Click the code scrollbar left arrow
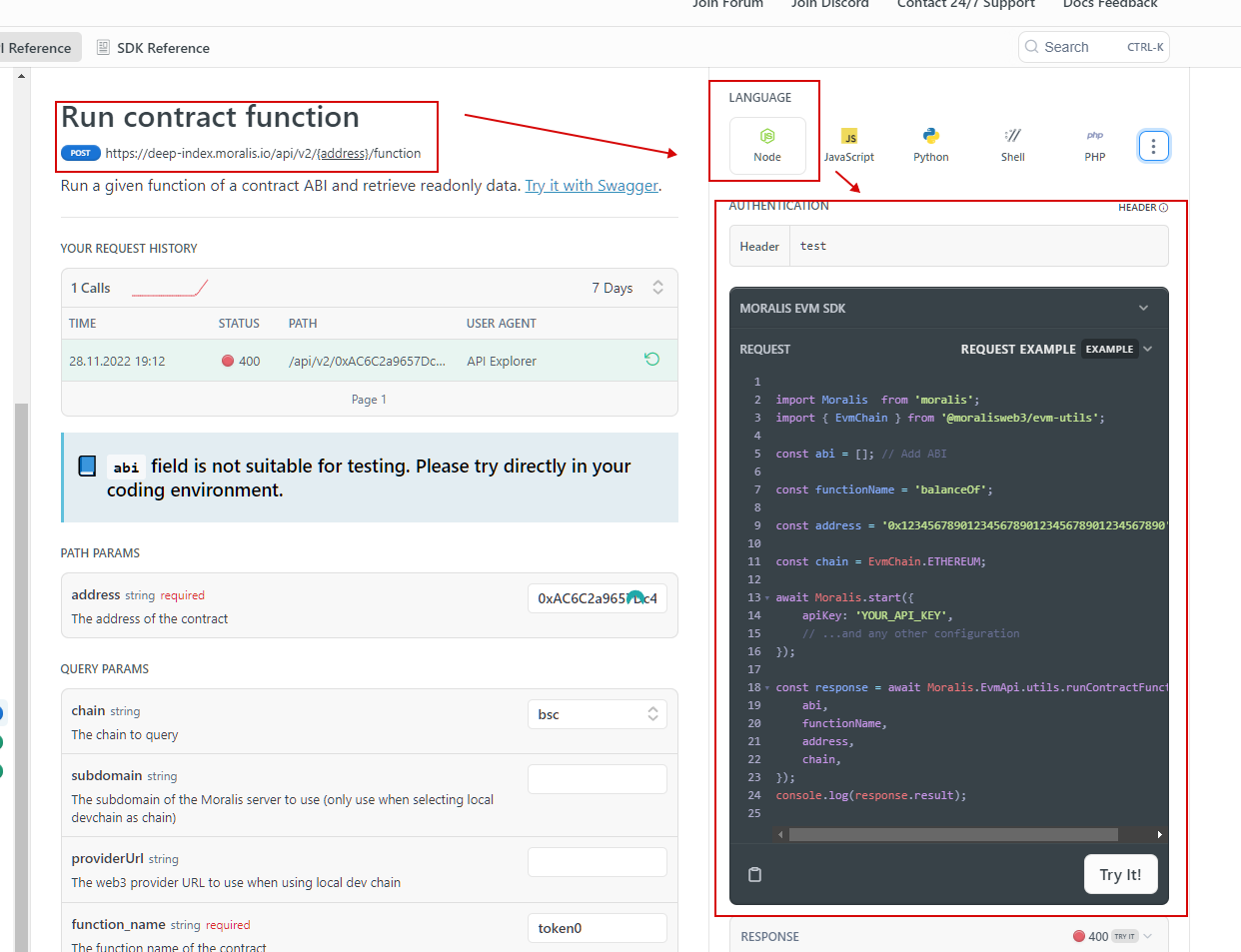This screenshot has height=952, width=1241. click(x=780, y=834)
